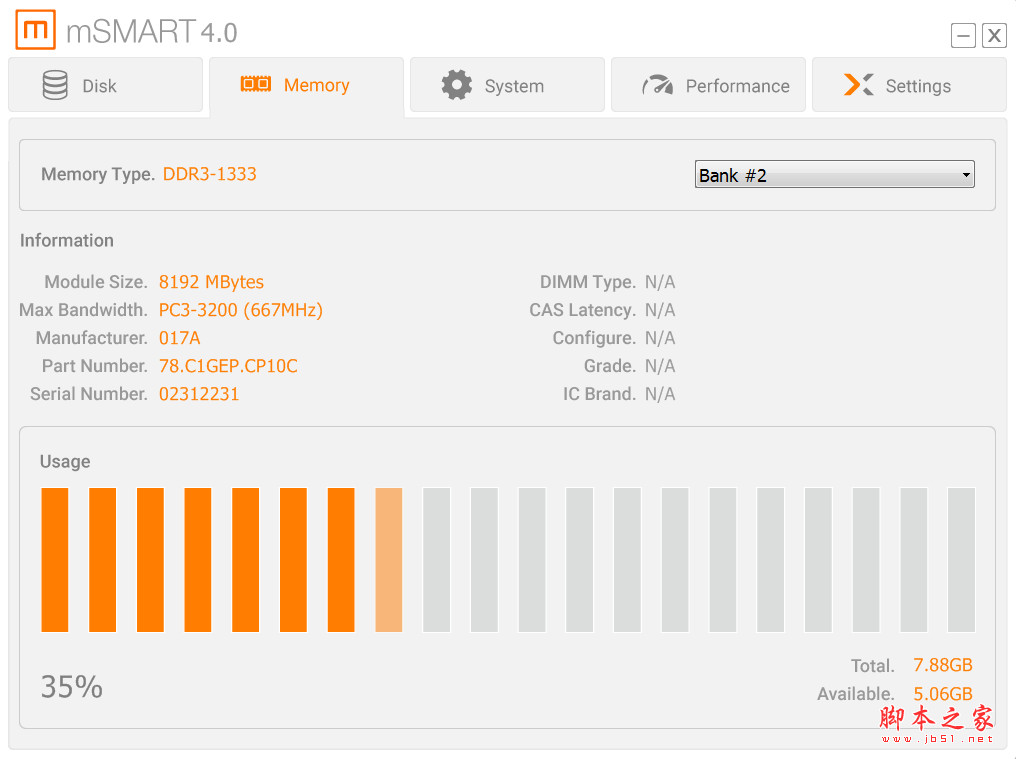Click the Total 7.88GB value
The width and height of the screenshot is (1016, 759).
point(943,665)
